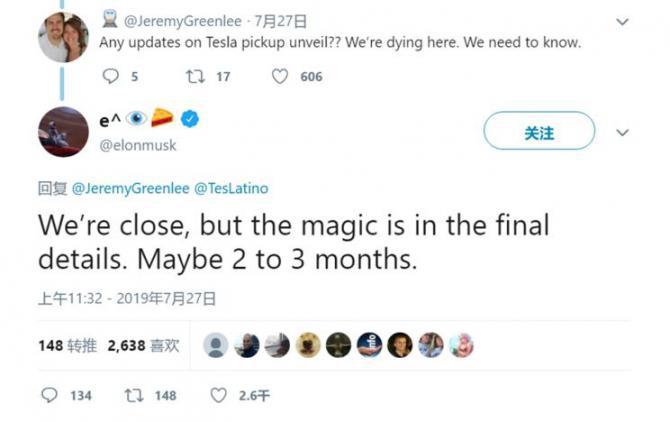Reply to Elon Musk's tweet
670x422 pixels.
pos(50,395)
